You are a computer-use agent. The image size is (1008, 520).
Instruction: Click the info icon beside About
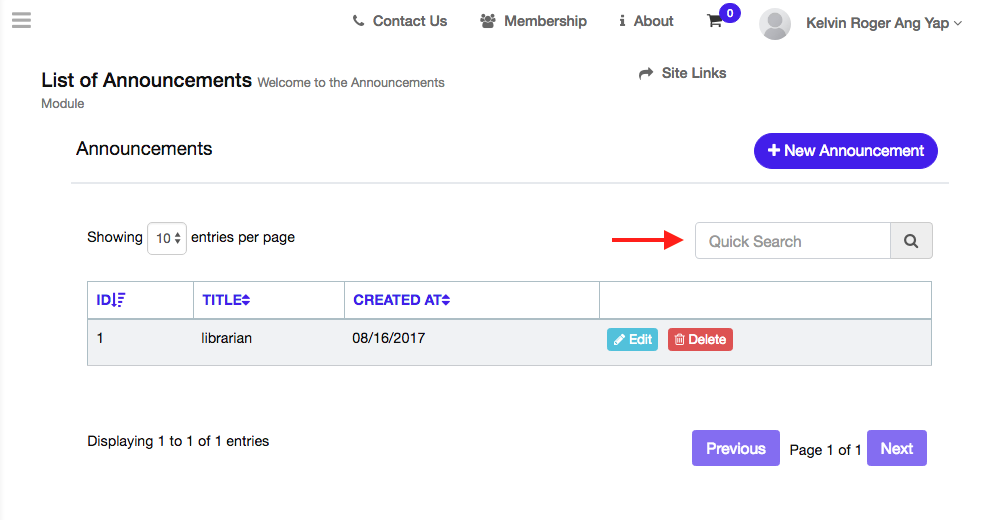622,21
